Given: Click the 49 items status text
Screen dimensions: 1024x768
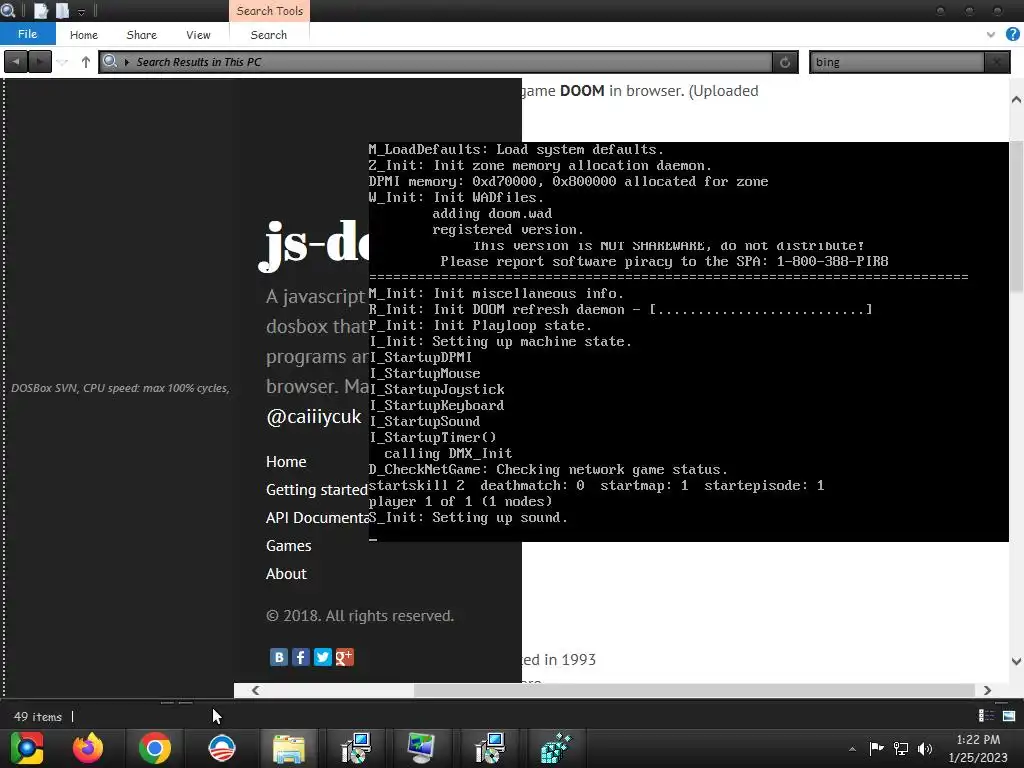Looking at the screenshot, I should click(38, 717).
